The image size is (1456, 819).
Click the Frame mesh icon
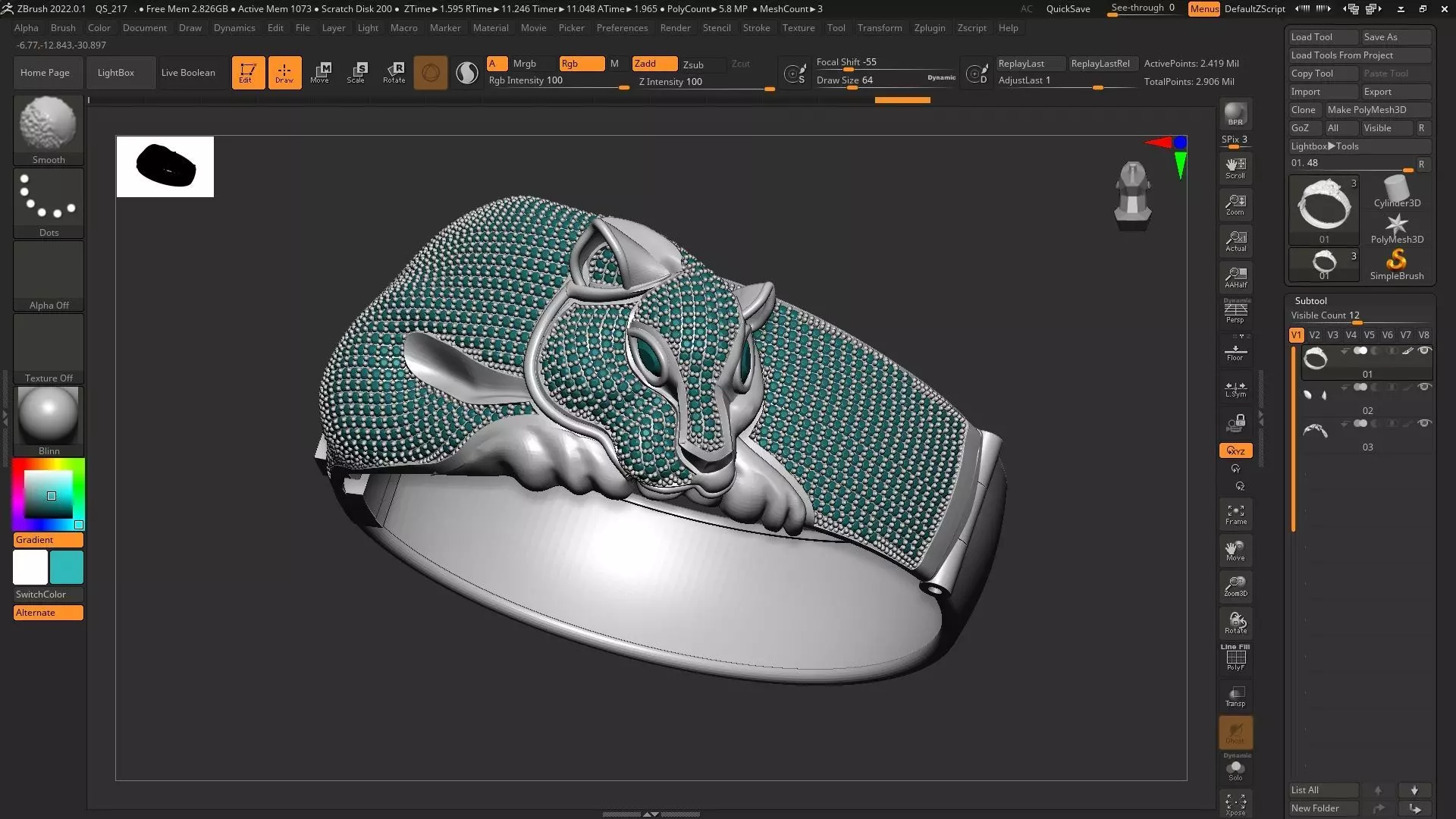point(1235,515)
